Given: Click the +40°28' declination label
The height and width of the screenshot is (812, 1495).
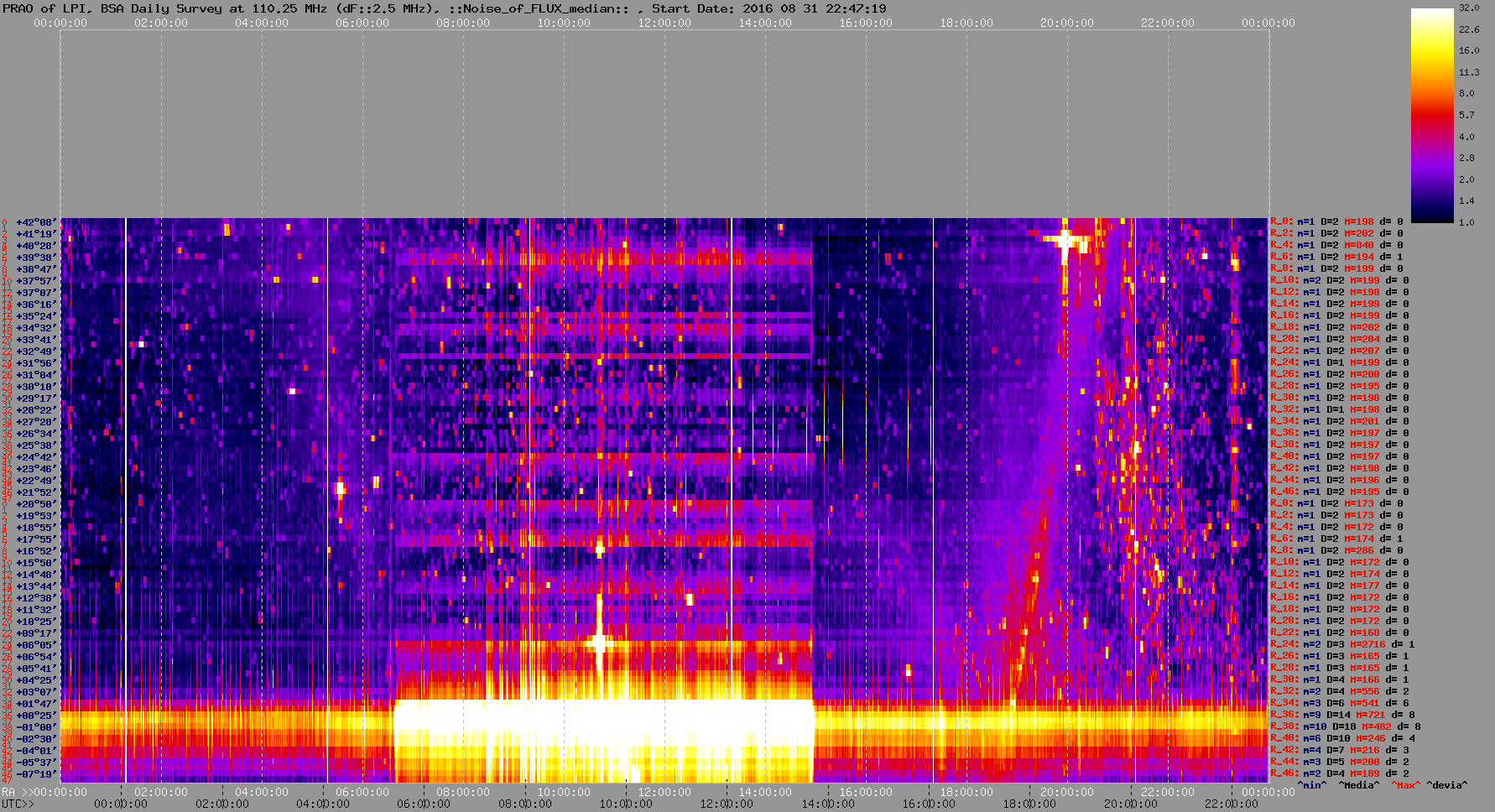Looking at the screenshot, I should [x=36, y=246].
